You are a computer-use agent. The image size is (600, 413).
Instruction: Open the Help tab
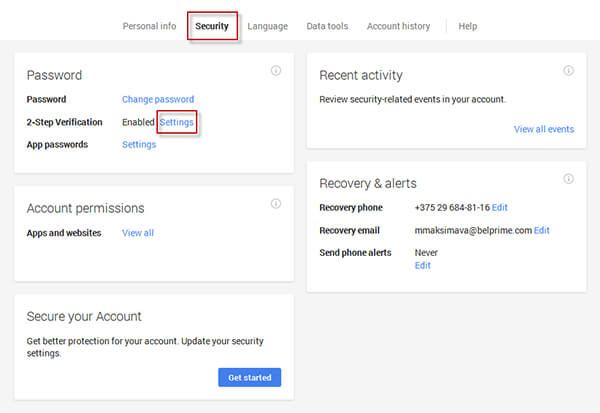click(468, 26)
